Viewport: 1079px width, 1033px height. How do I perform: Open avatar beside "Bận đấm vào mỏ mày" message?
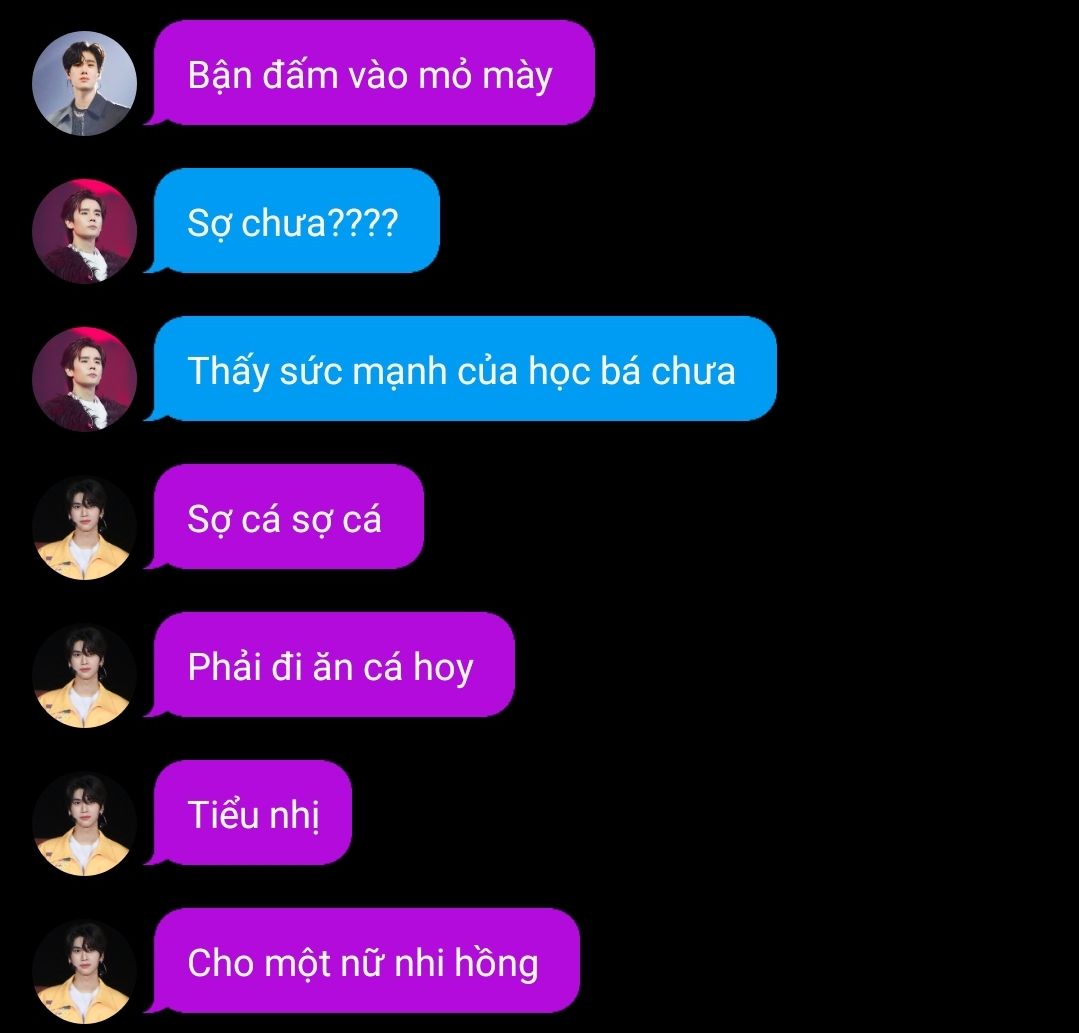pos(84,83)
